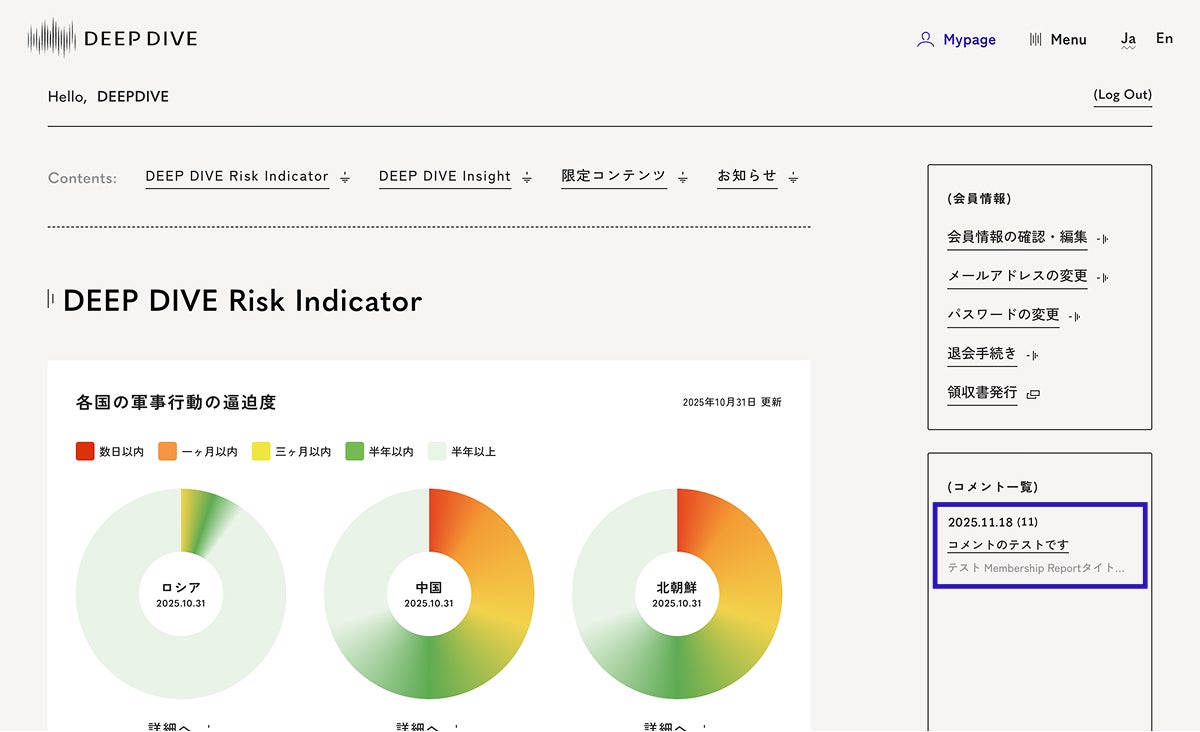
Task: Click the 中国 donut chart center
Action: [429, 594]
